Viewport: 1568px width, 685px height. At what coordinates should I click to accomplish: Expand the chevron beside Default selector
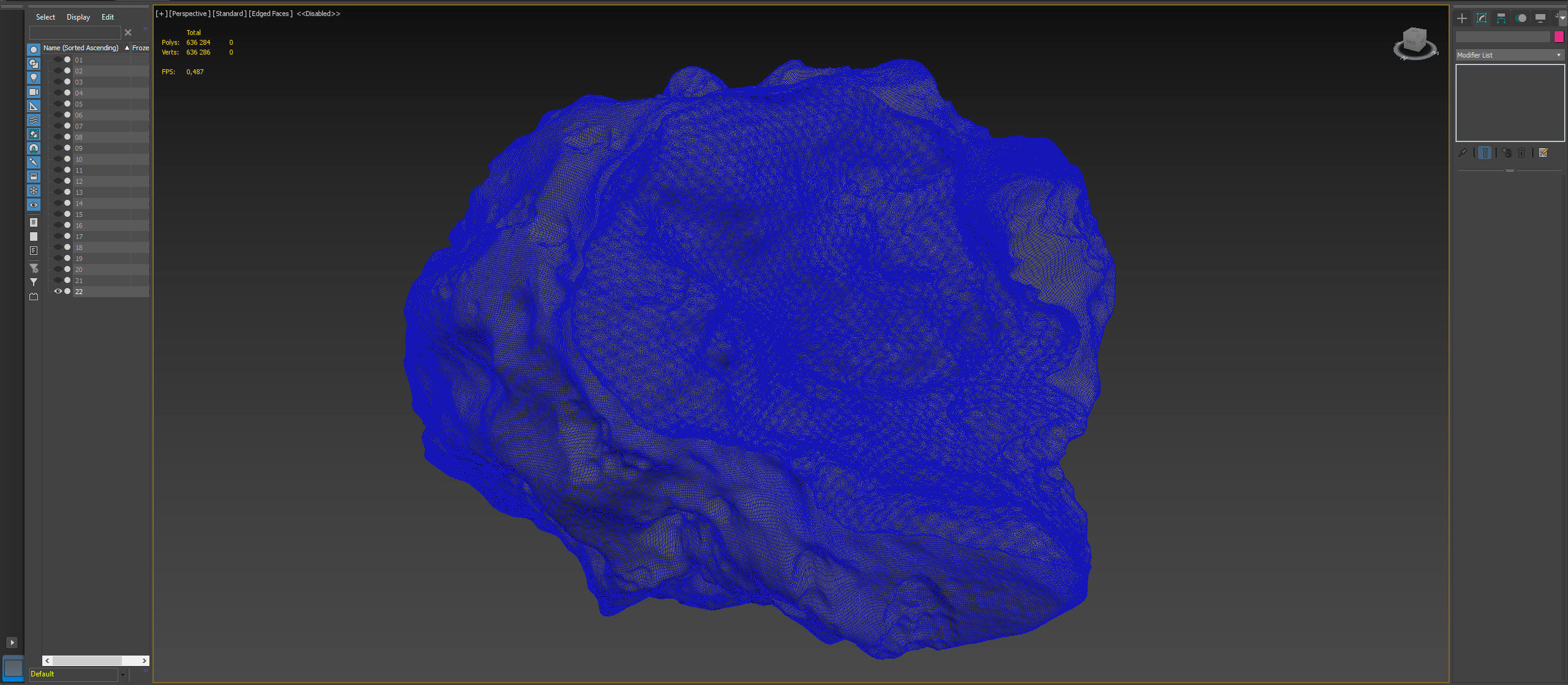(x=145, y=671)
